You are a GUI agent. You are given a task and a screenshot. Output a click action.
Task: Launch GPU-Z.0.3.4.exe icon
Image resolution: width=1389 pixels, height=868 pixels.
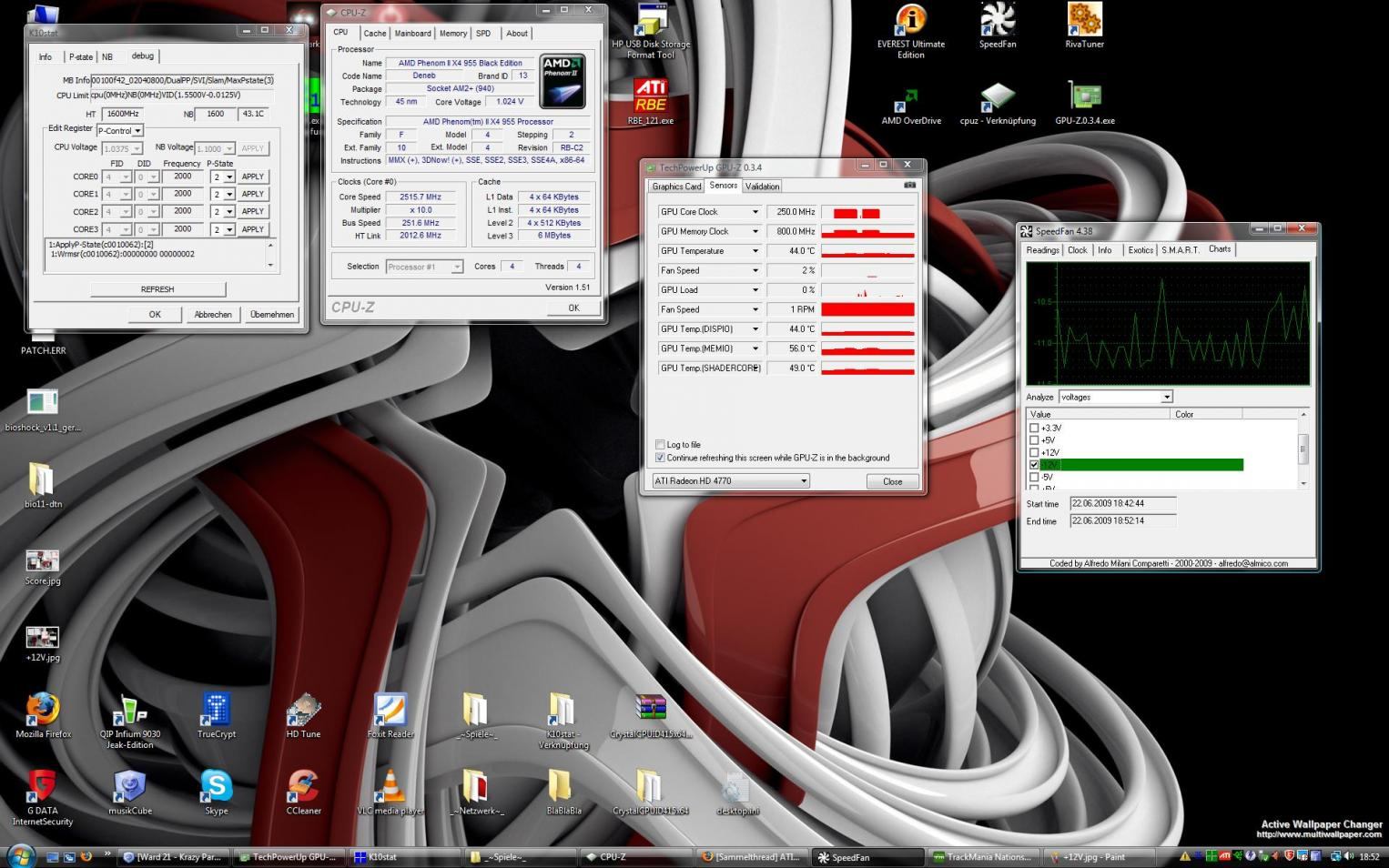1084,104
